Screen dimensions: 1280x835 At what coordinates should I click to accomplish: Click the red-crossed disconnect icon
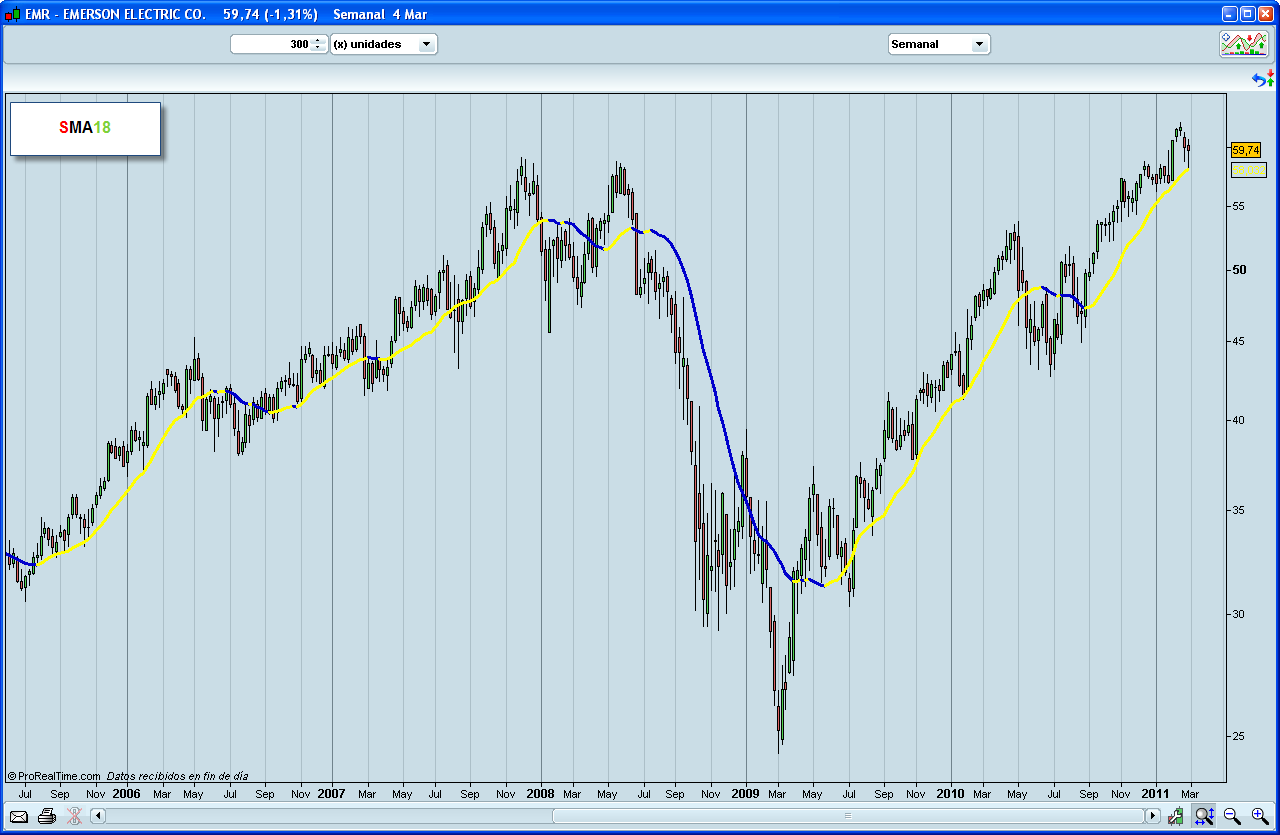point(72,815)
